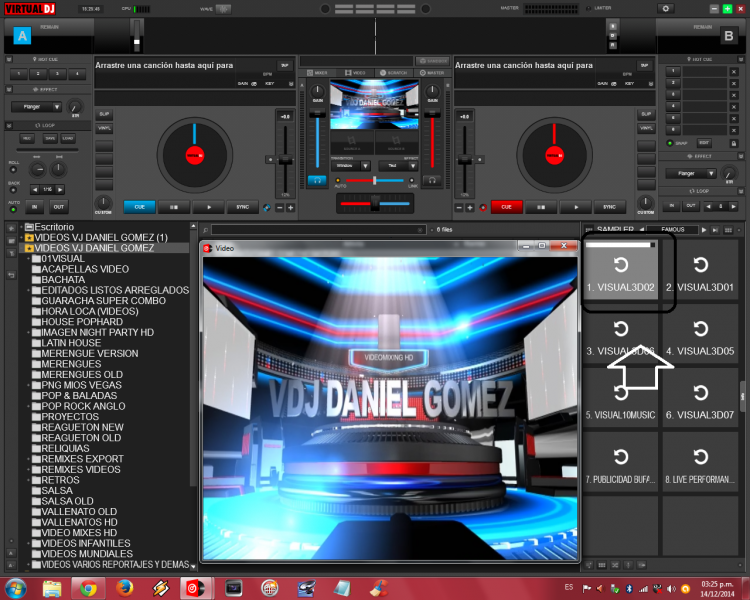
Task: Open Windows Start menu
Action: [x=15, y=588]
